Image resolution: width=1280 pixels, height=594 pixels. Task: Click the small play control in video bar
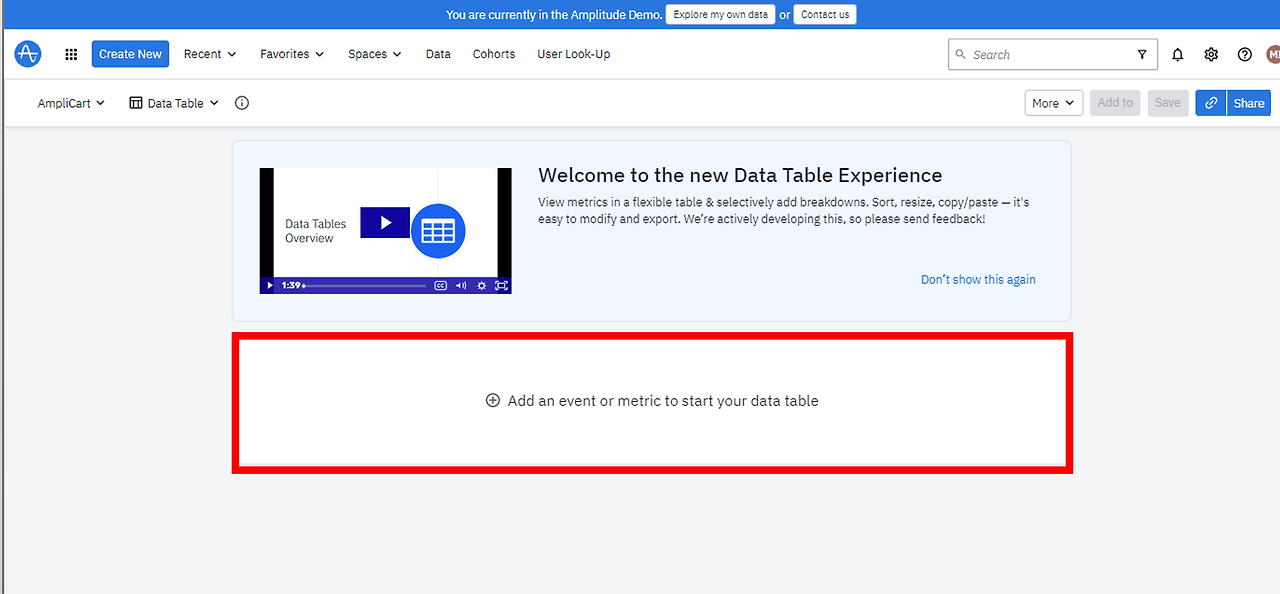click(270, 285)
